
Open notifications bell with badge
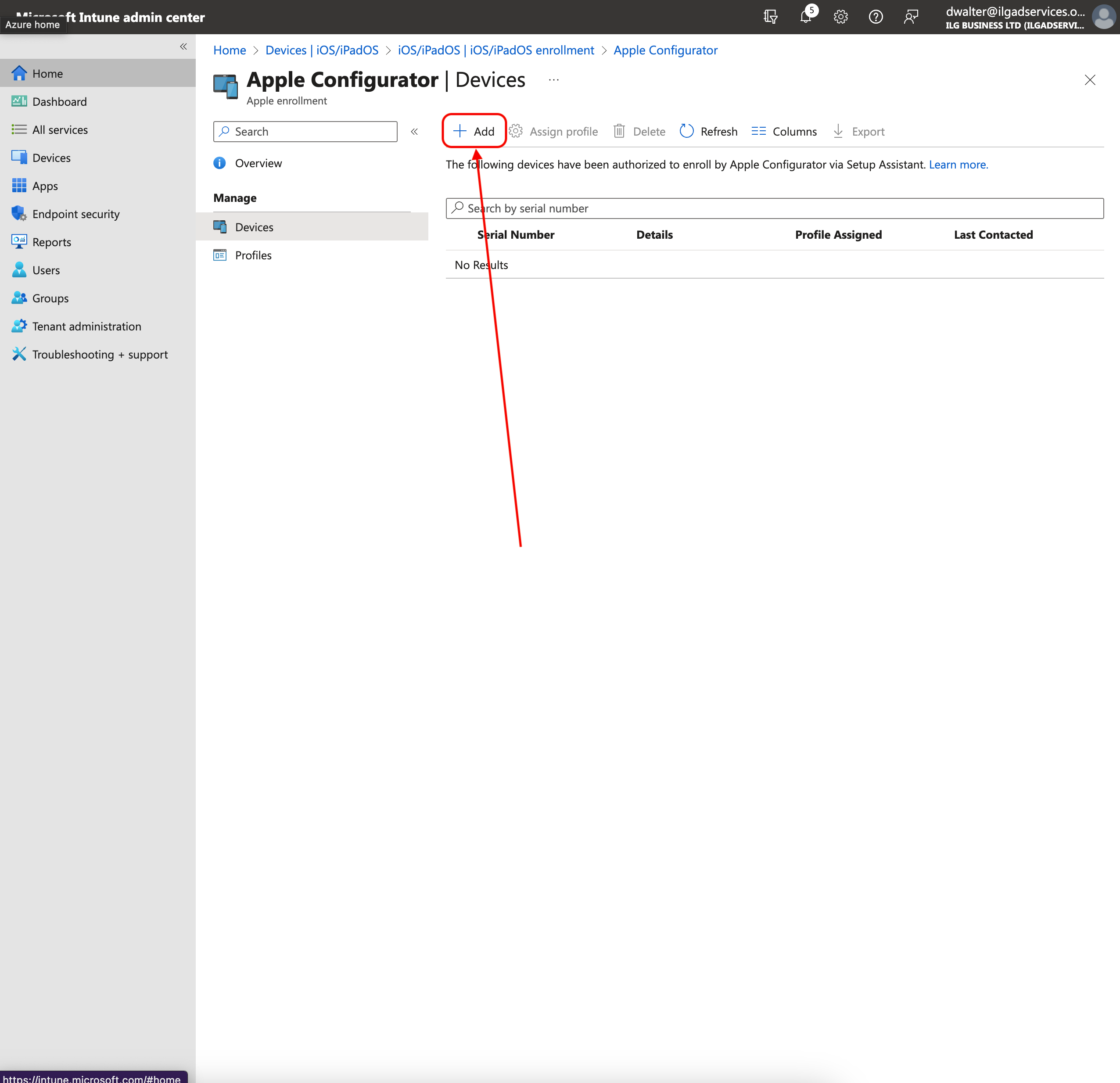pos(806,17)
